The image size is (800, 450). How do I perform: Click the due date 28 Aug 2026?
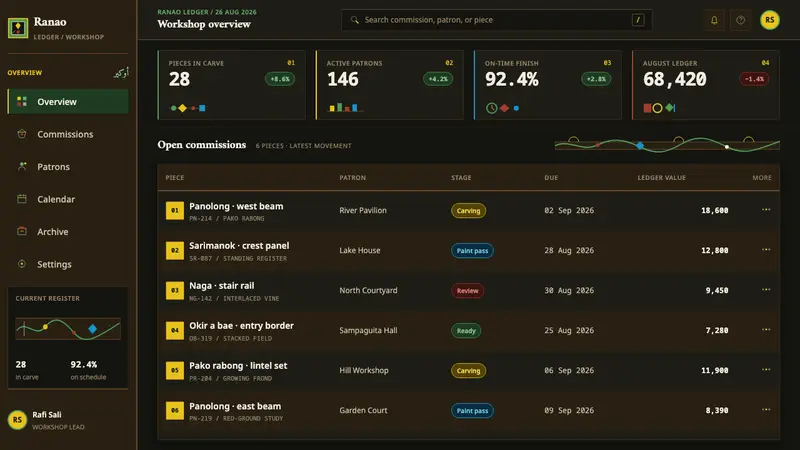(x=569, y=251)
